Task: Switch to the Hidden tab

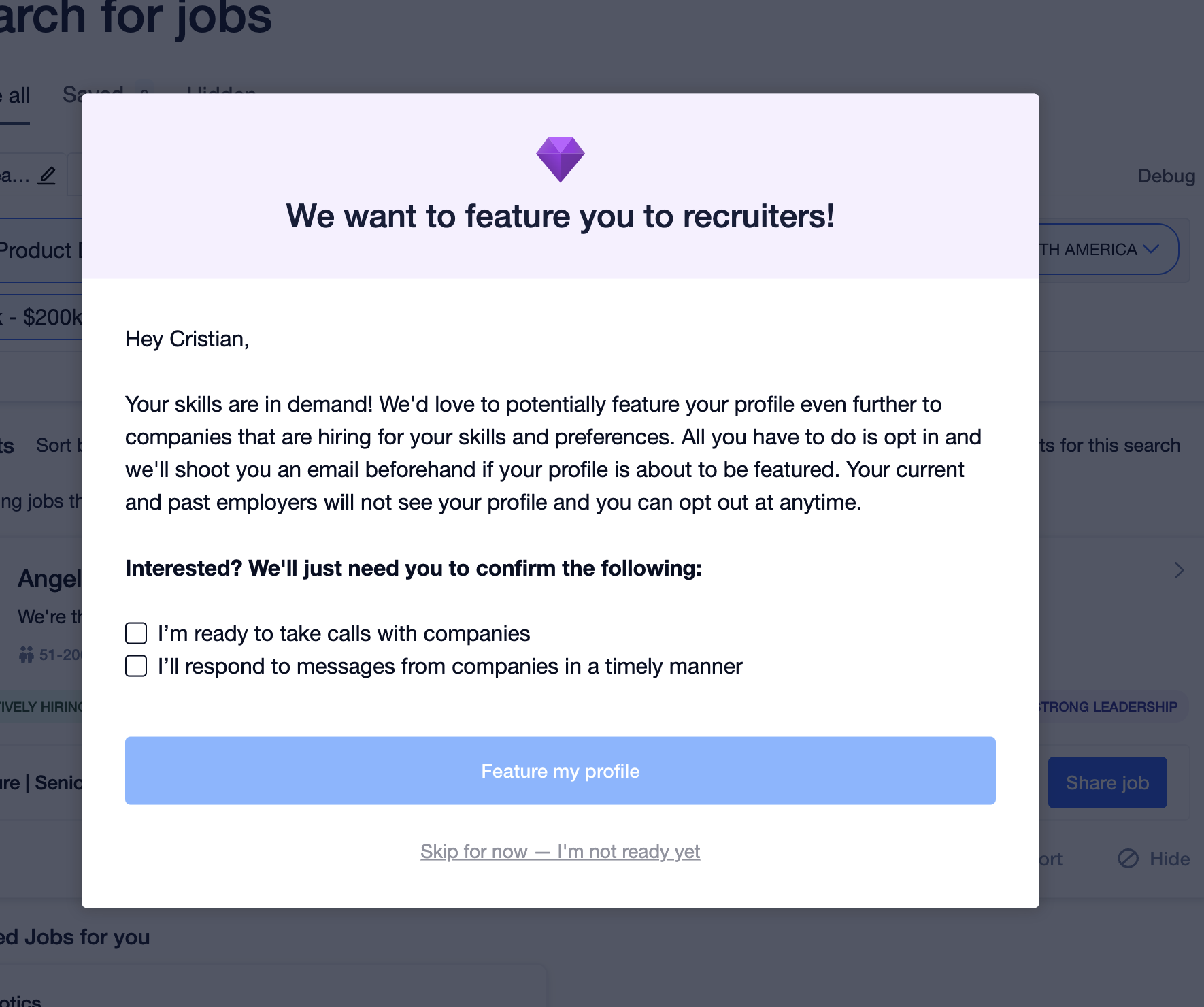Action: pyautogui.click(x=219, y=94)
